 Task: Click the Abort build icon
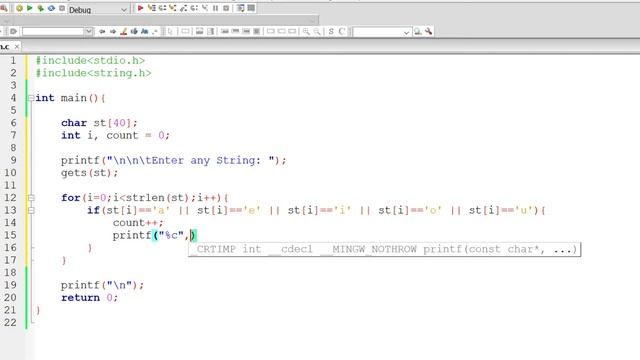click(x=62, y=8)
